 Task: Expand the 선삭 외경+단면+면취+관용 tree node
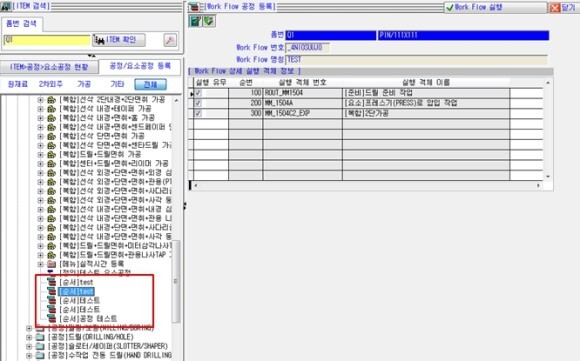tap(40, 182)
